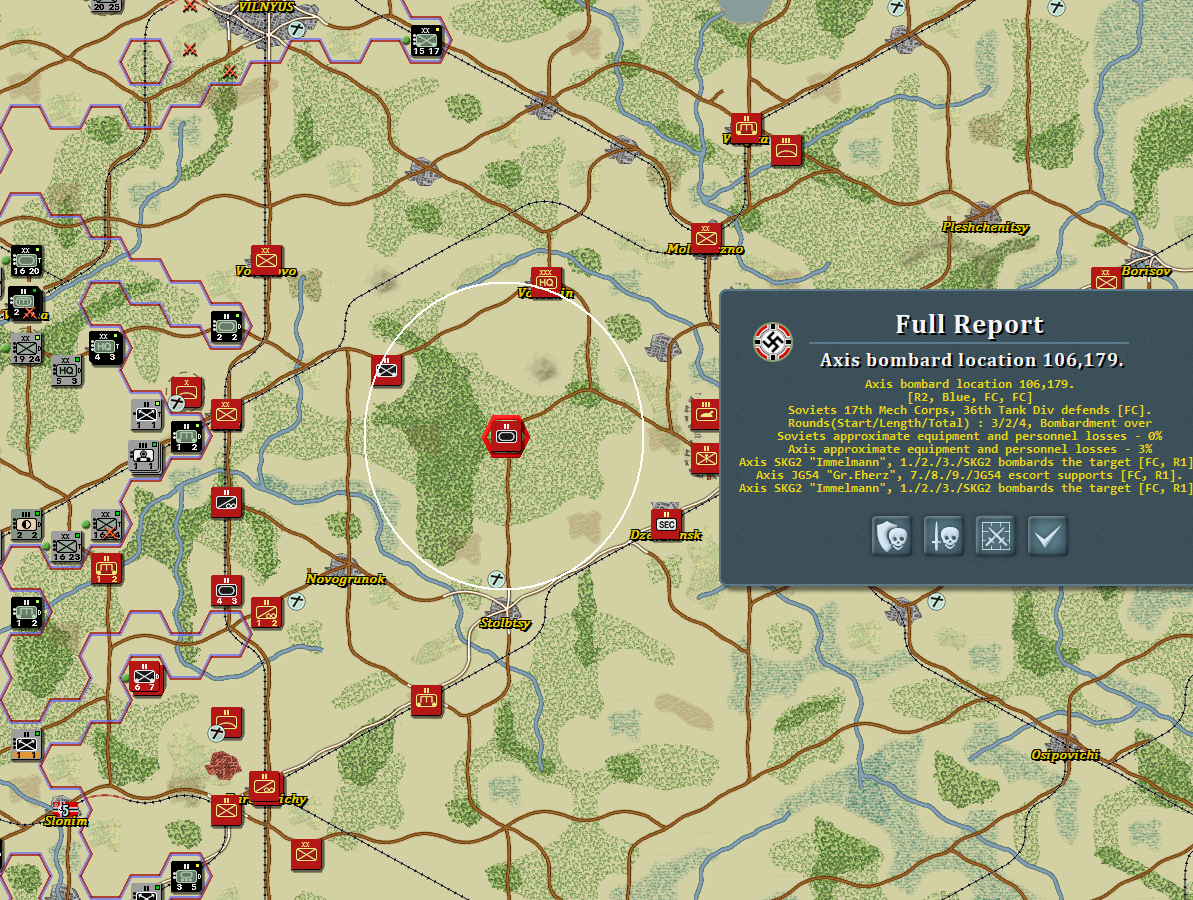Select the German armor unit marked 16 20
The image size is (1193, 900).
[x=26, y=260]
